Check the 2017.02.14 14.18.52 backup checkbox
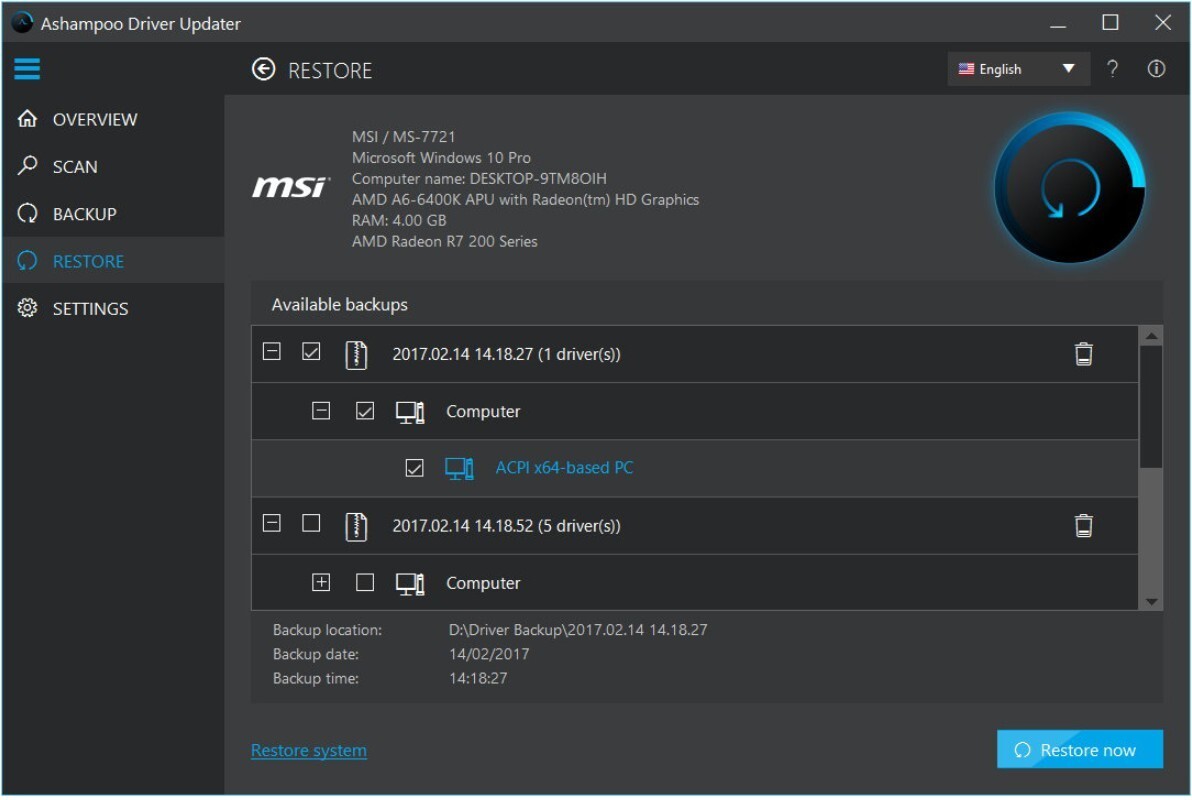Viewport: 1192px width, 800px height. point(311,523)
